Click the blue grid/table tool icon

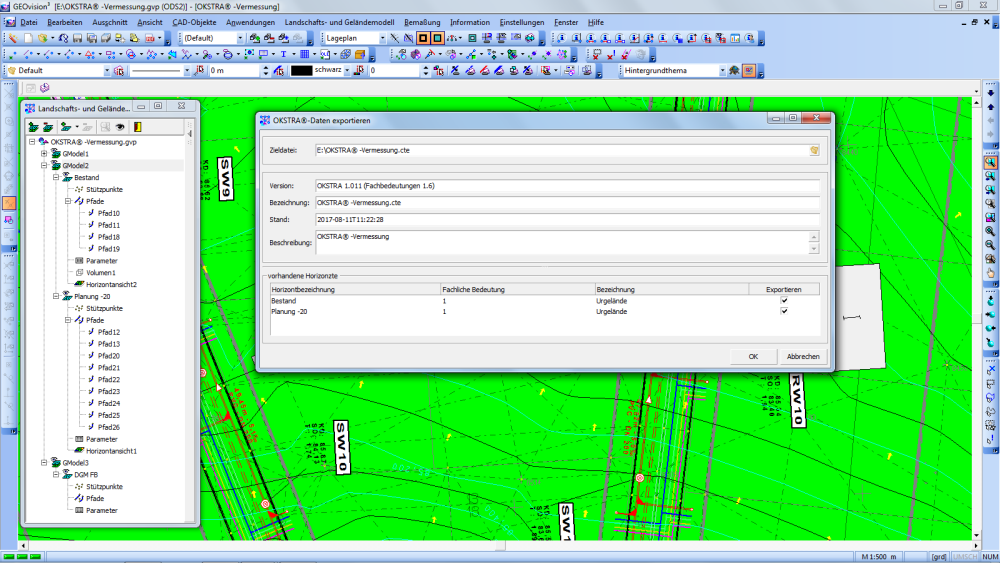click(x=304, y=54)
